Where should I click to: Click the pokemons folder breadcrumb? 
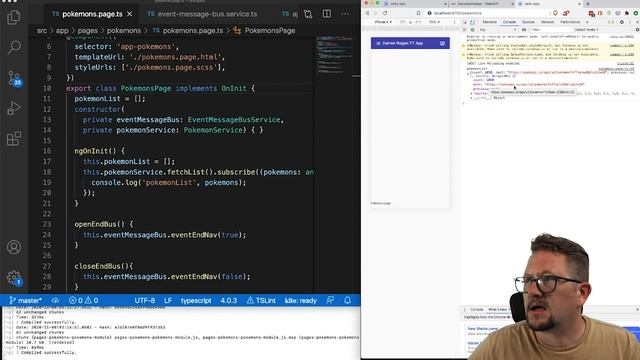click(x=124, y=31)
